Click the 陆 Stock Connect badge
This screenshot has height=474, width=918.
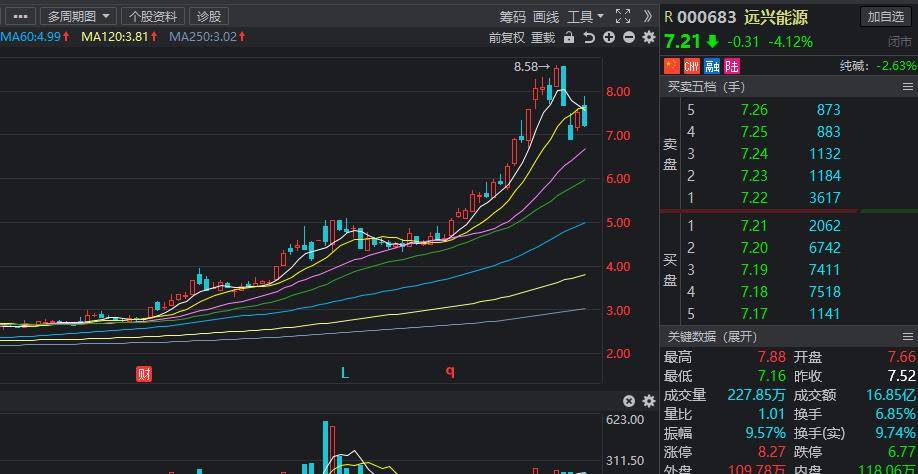coord(732,66)
